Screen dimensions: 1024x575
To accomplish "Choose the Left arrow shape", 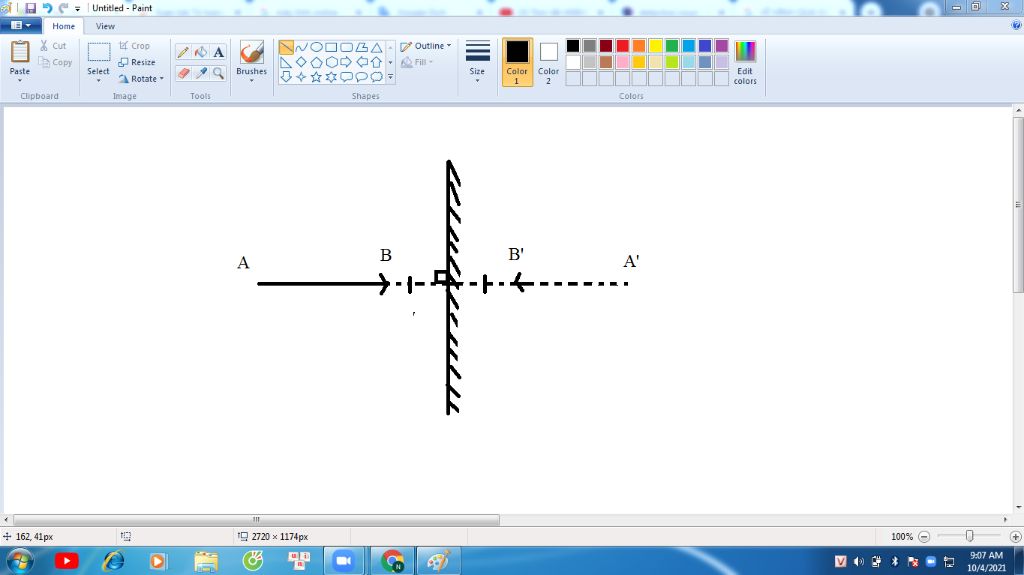I will 361,62.
